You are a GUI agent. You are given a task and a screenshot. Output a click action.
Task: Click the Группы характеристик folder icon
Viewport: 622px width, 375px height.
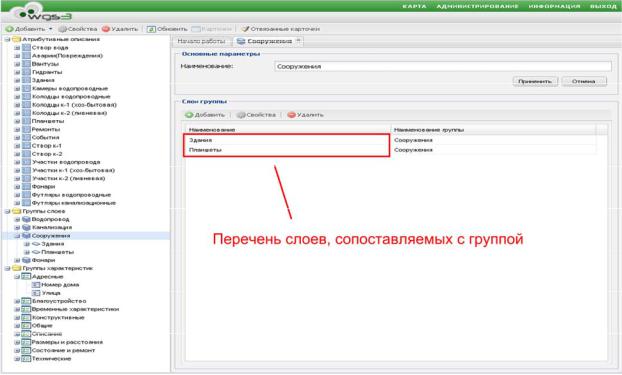click(16, 269)
